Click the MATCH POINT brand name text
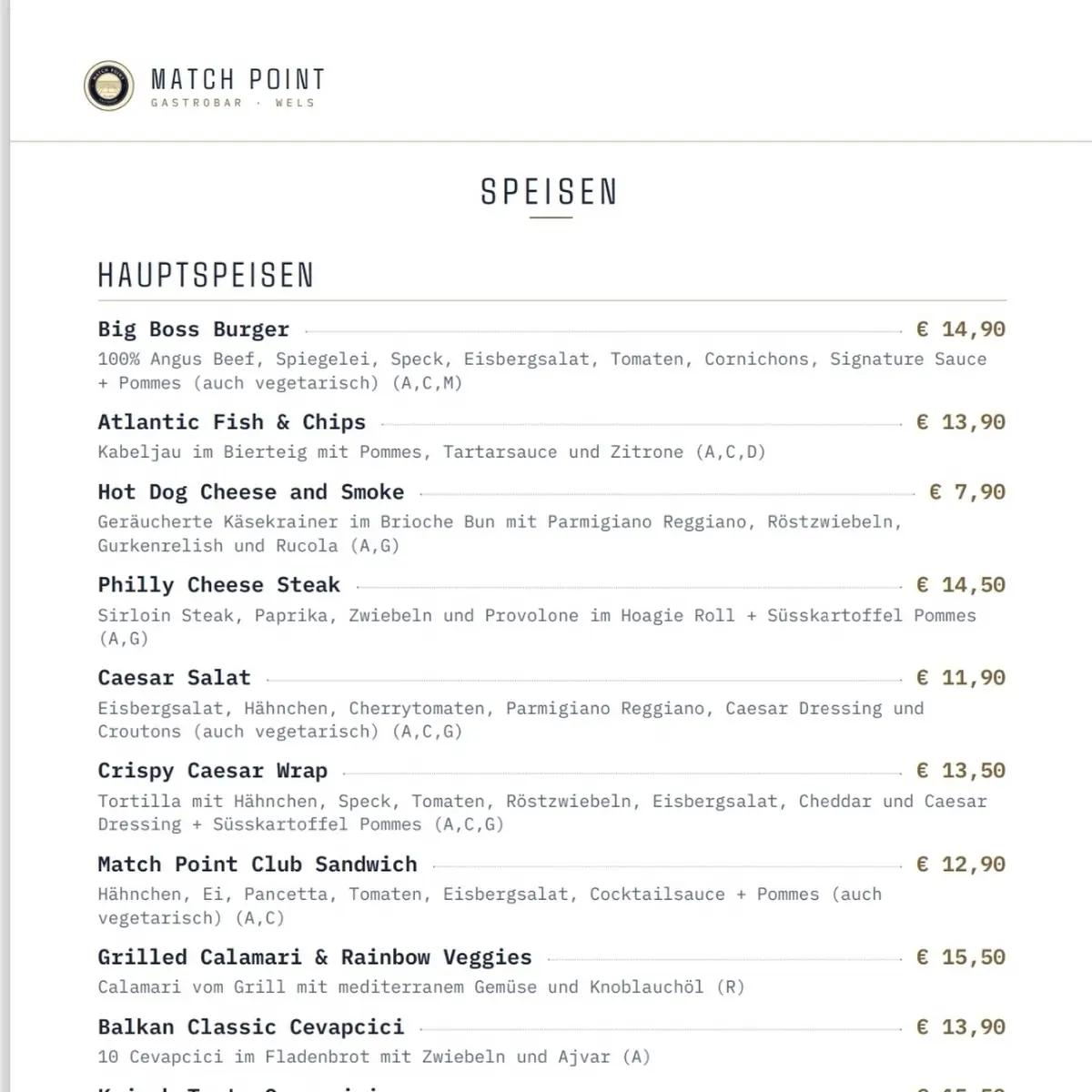 (238, 80)
